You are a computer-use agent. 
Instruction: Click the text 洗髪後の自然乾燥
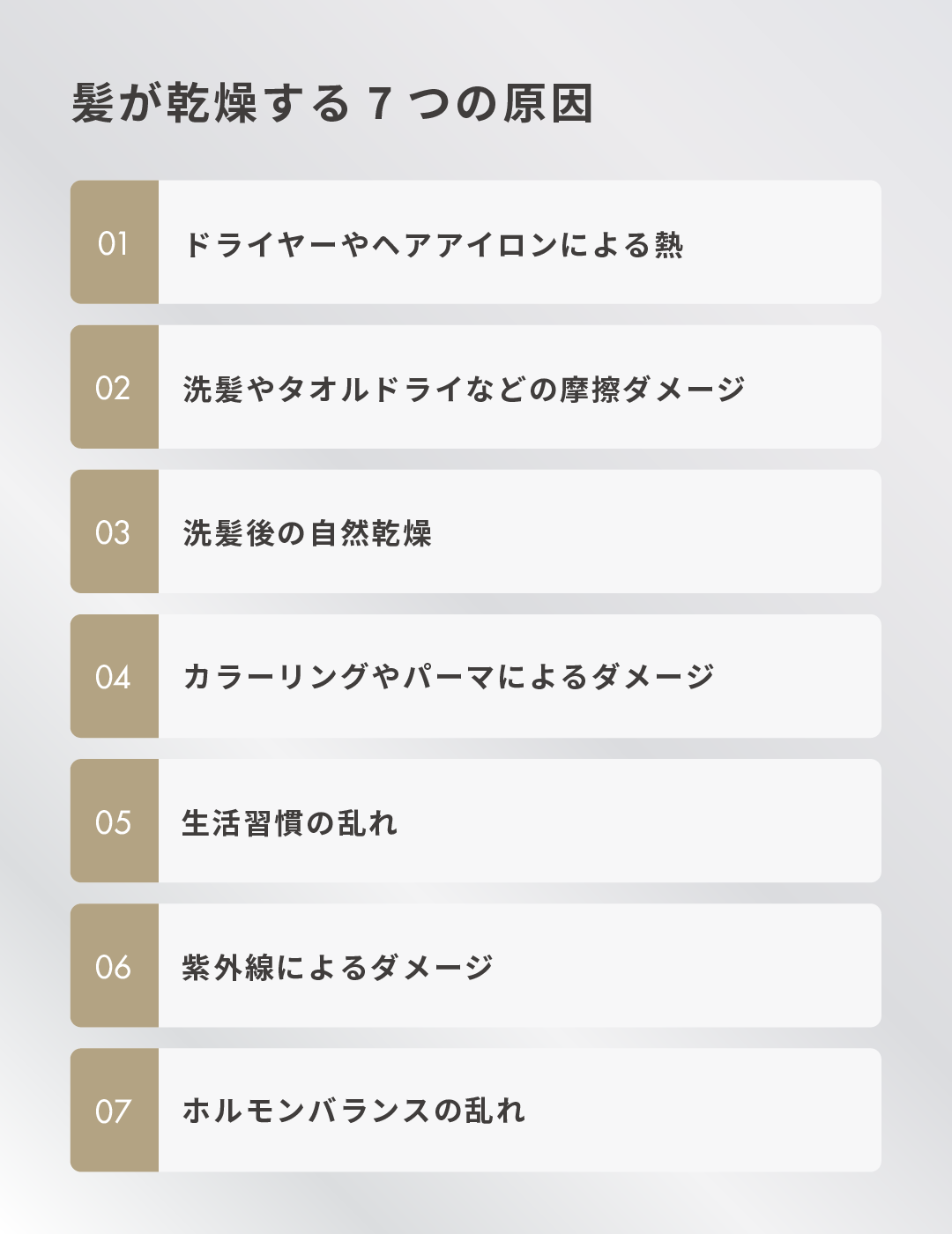coord(307,533)
